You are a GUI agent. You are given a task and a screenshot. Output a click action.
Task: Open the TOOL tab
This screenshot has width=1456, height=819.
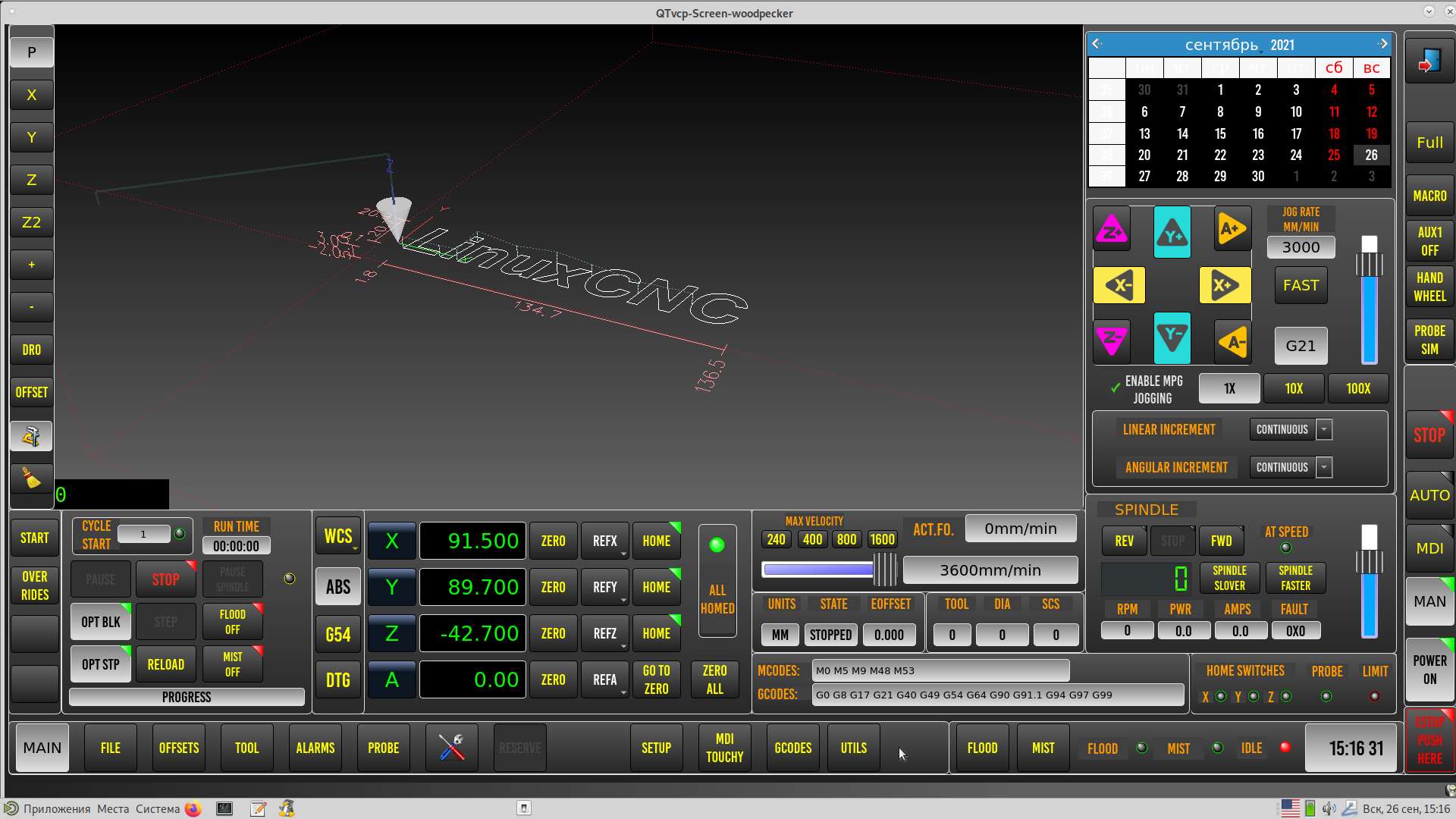247,748
